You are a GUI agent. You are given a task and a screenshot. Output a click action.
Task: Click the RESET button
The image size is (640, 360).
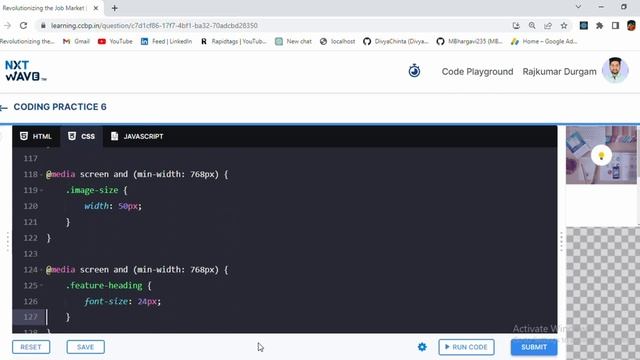pos(31,347)
